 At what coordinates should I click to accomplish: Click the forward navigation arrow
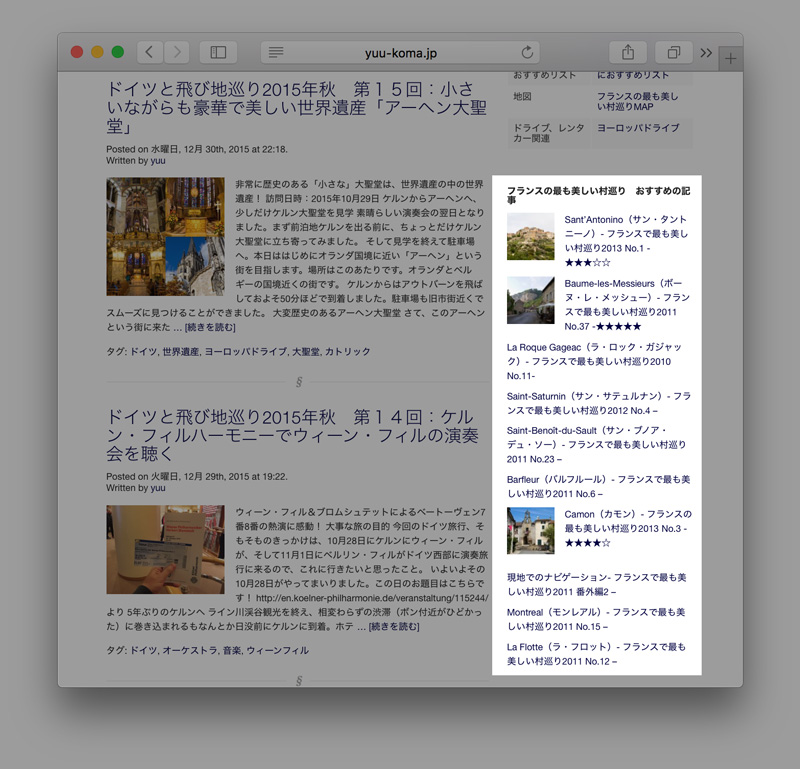point(176,52)
